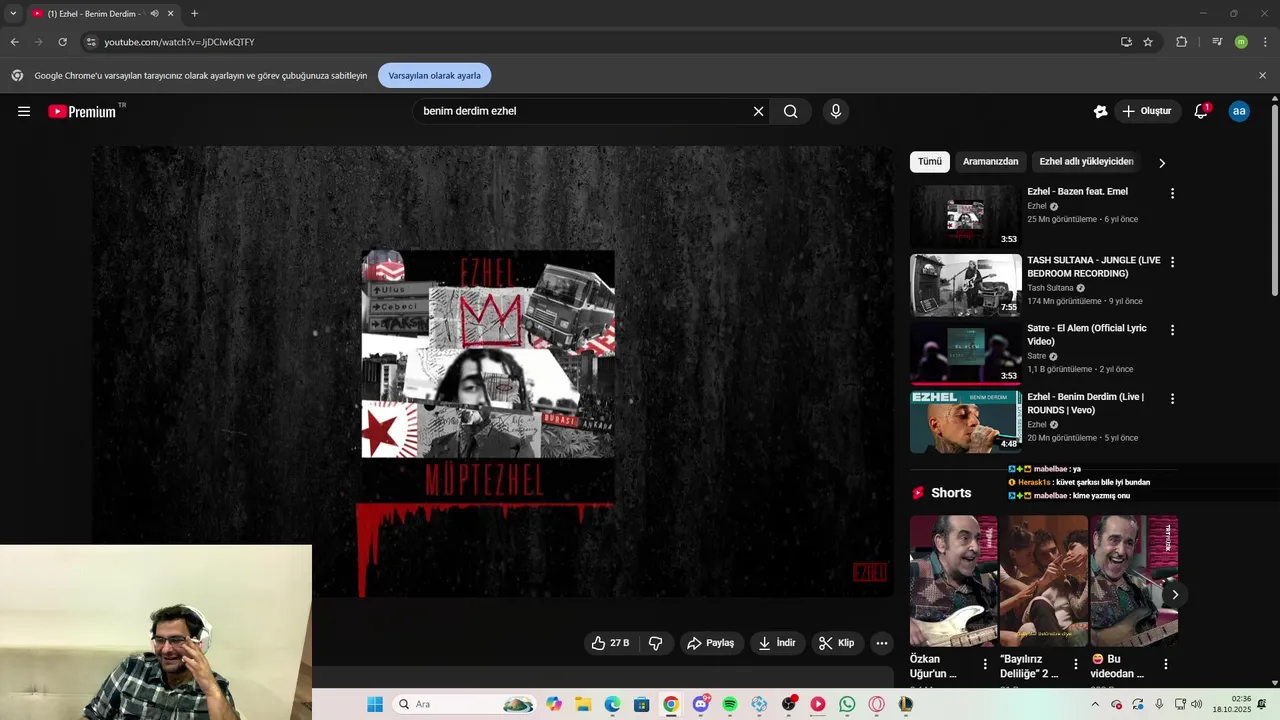Open the Chrome profile avatar m
Viewport: 1280px width, 720px height.
tap(1241, 42)
